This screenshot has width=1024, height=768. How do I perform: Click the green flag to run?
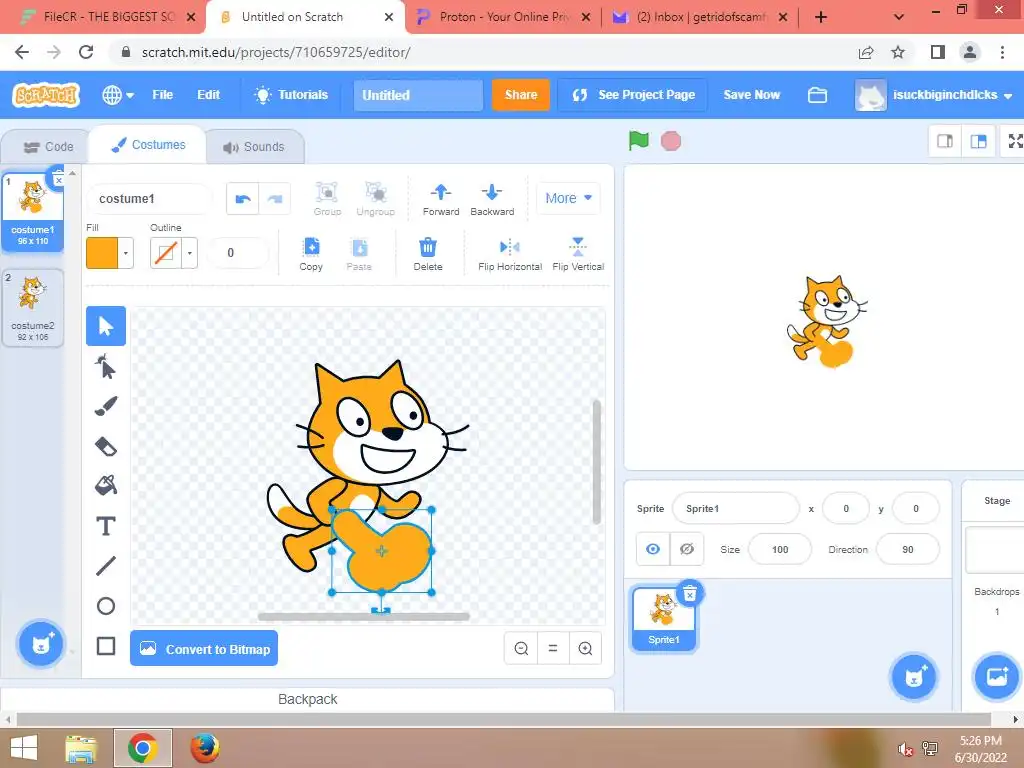point(638,140)
